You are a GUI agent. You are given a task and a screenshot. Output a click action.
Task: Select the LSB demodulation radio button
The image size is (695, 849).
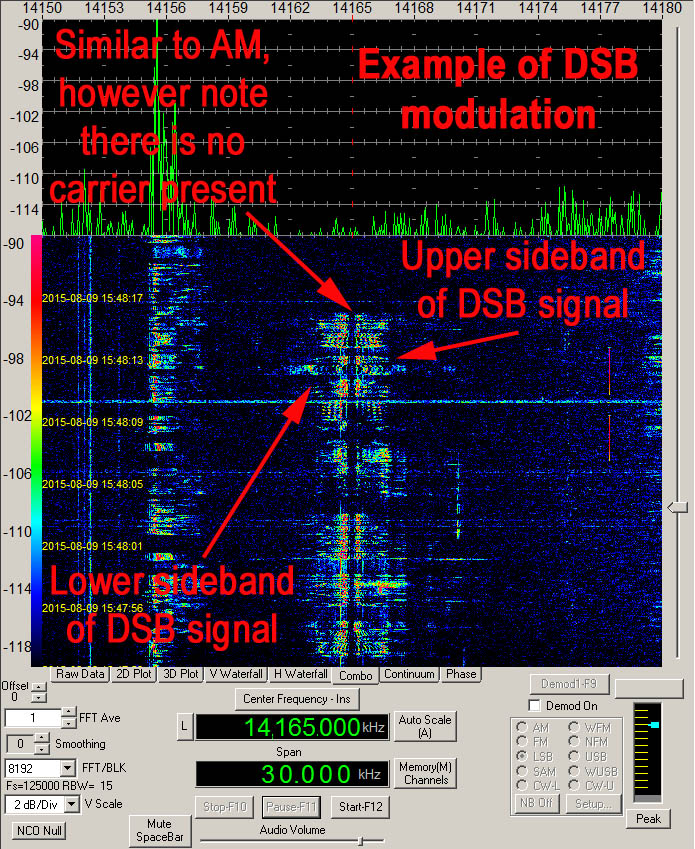point(522,756)
